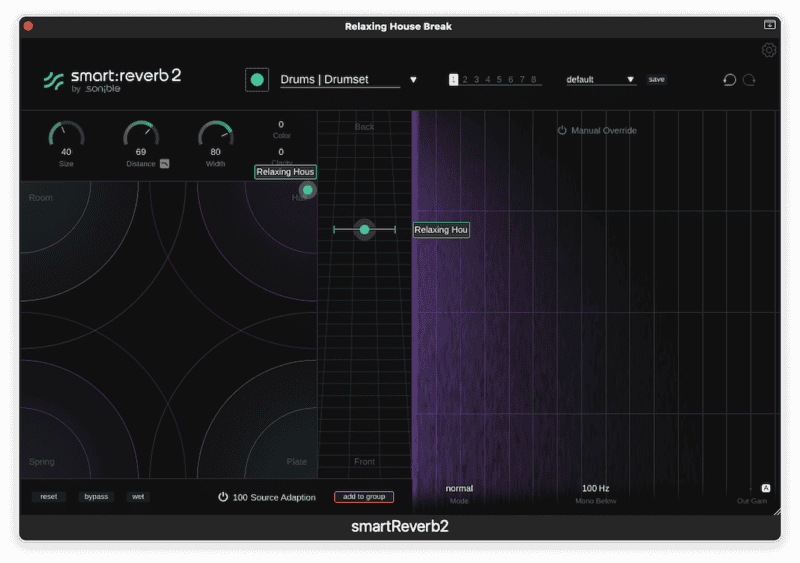Click the Spring corner of style matrix
Image resolution: width=800 pixels, height=563 pixels.
pyautogui.click(x=42, y=462)
